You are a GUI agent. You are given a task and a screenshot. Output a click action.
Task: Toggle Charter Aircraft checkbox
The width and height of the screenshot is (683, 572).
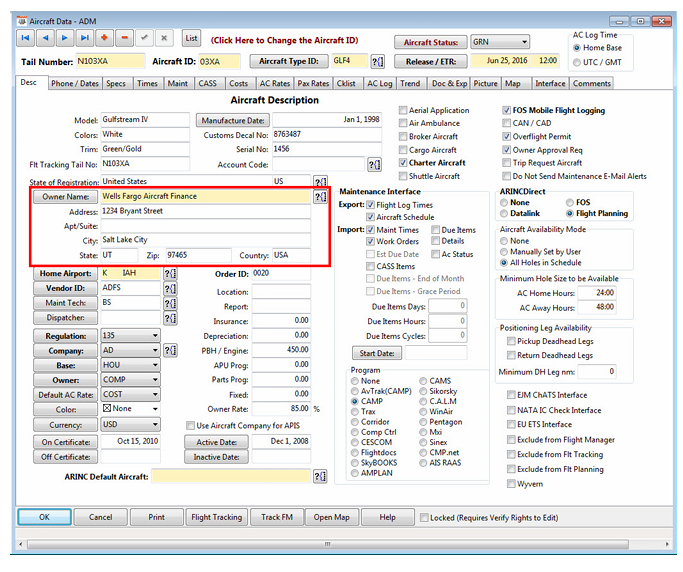(403, 162)
